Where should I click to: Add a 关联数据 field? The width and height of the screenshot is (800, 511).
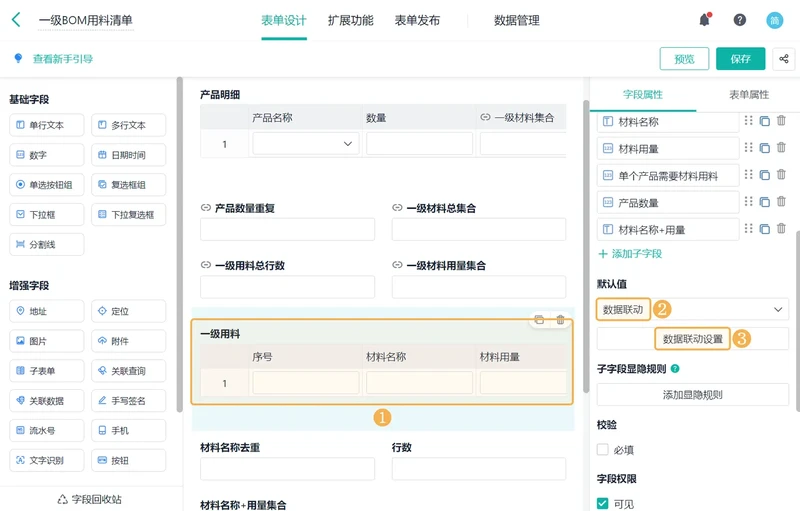[x=46, y=401]
